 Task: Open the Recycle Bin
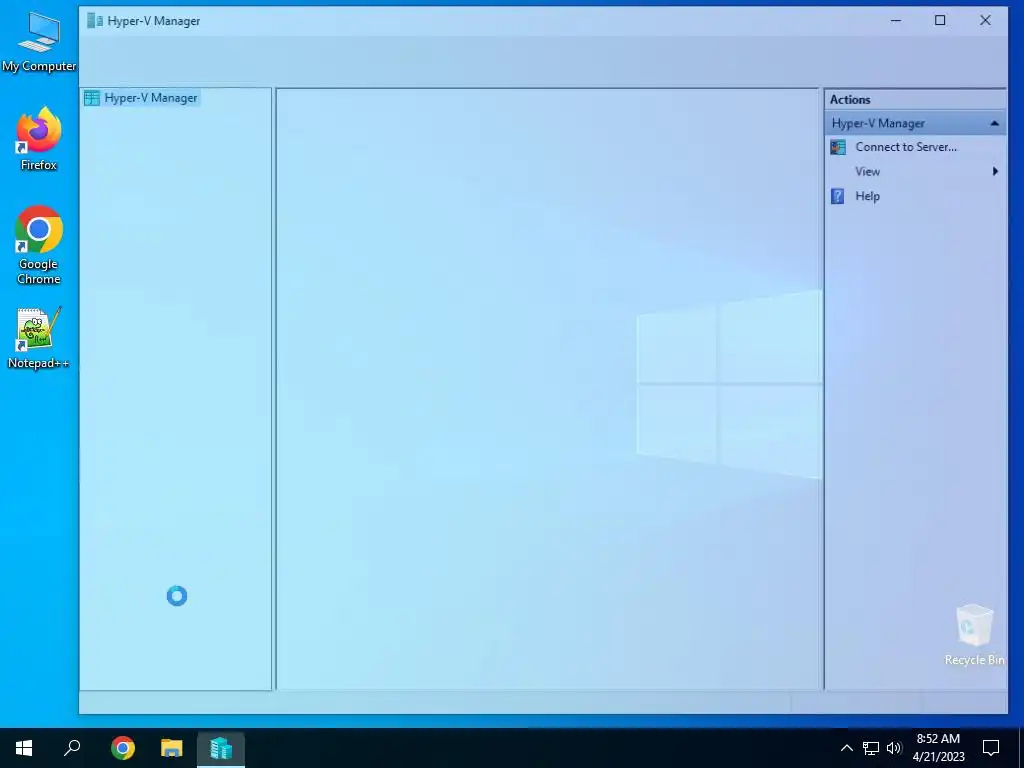point(974,635)
